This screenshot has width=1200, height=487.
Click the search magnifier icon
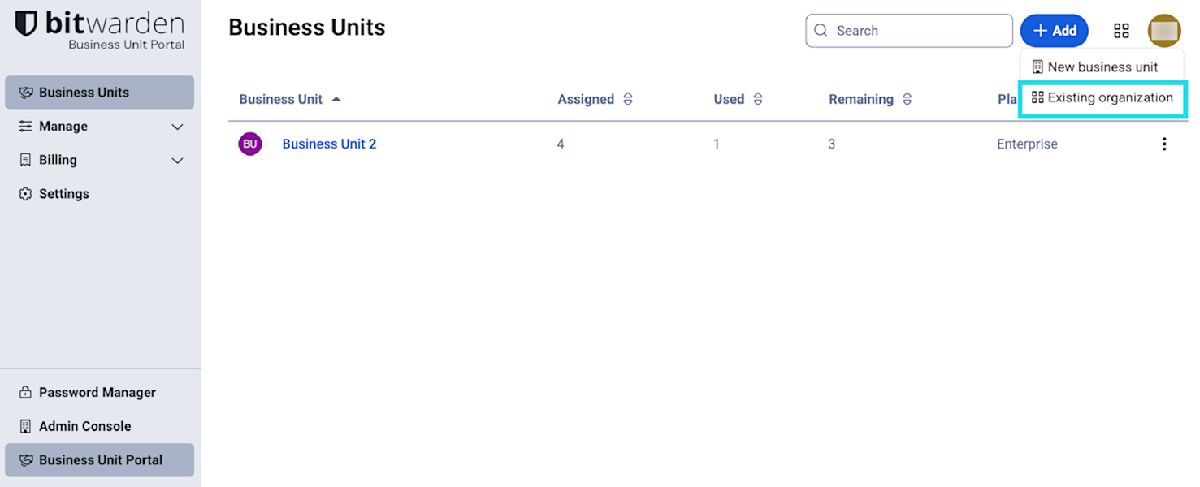coord(822,31)
